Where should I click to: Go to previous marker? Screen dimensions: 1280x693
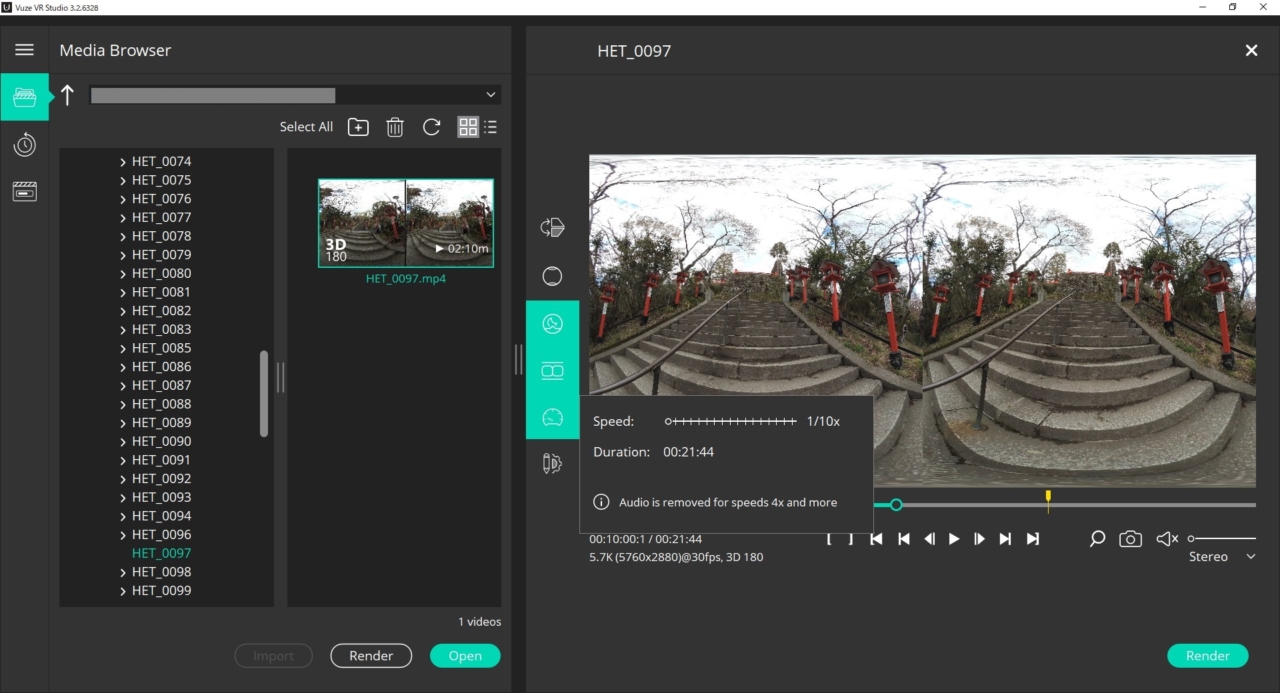(903, 539)
